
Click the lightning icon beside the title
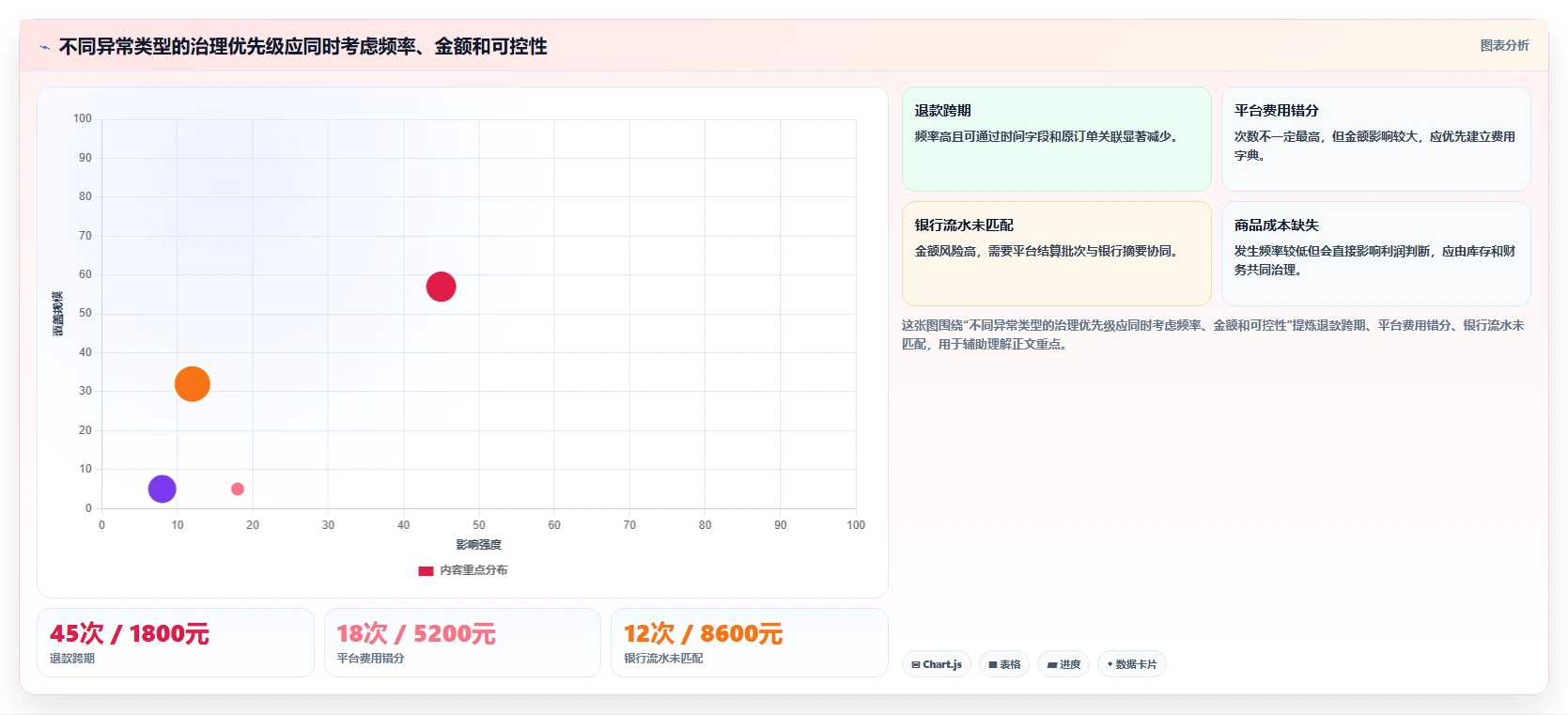click(x=44, y=47)
